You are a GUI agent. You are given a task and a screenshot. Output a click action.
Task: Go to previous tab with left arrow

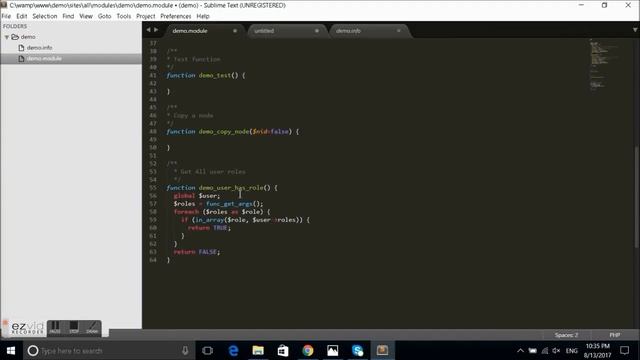coord(148,30)
